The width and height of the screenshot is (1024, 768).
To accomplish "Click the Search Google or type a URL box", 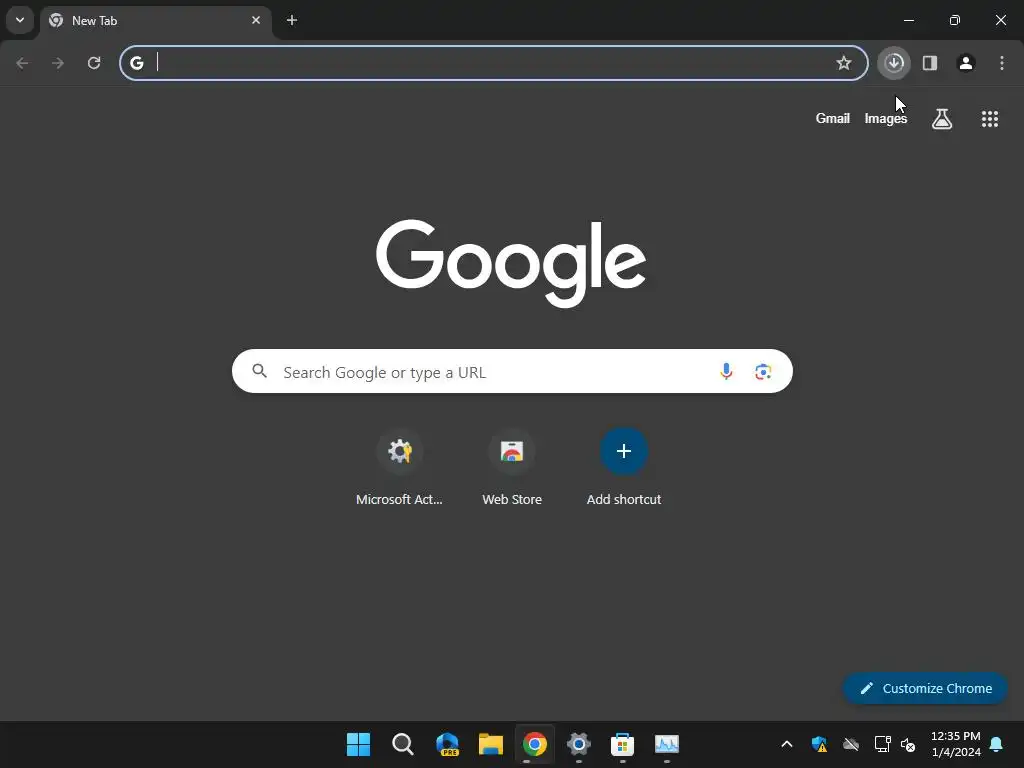I will (x=512, y=372).
